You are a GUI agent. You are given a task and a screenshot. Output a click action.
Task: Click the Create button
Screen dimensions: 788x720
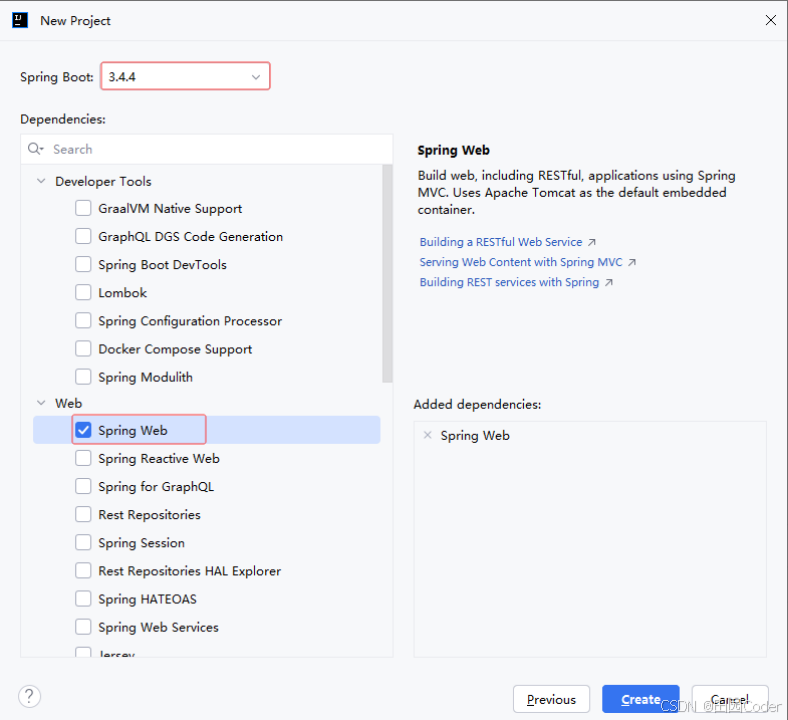[641, 699]
